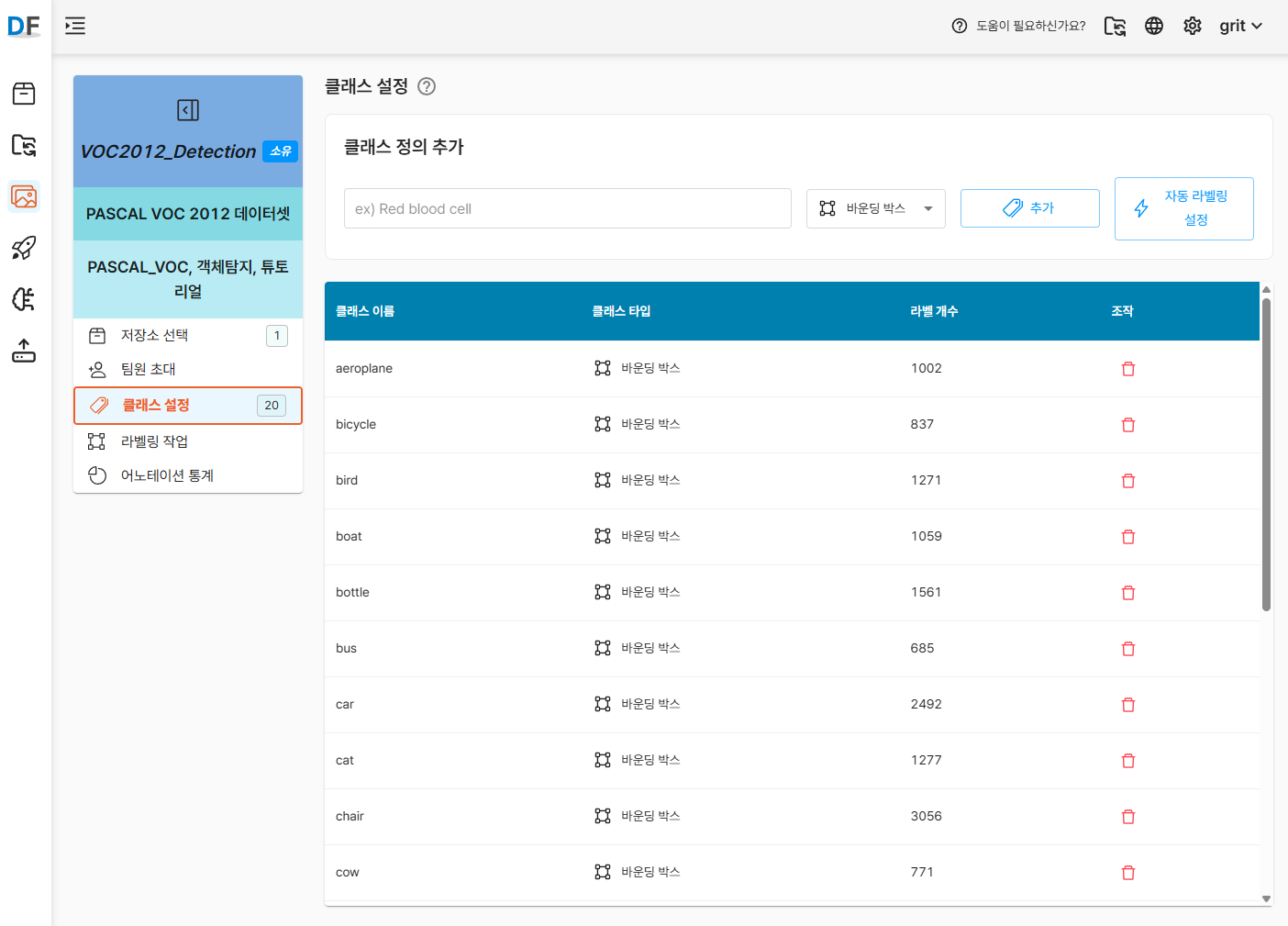Delete the car class
The image size is (1288, 926).
tap(1128, 705)
